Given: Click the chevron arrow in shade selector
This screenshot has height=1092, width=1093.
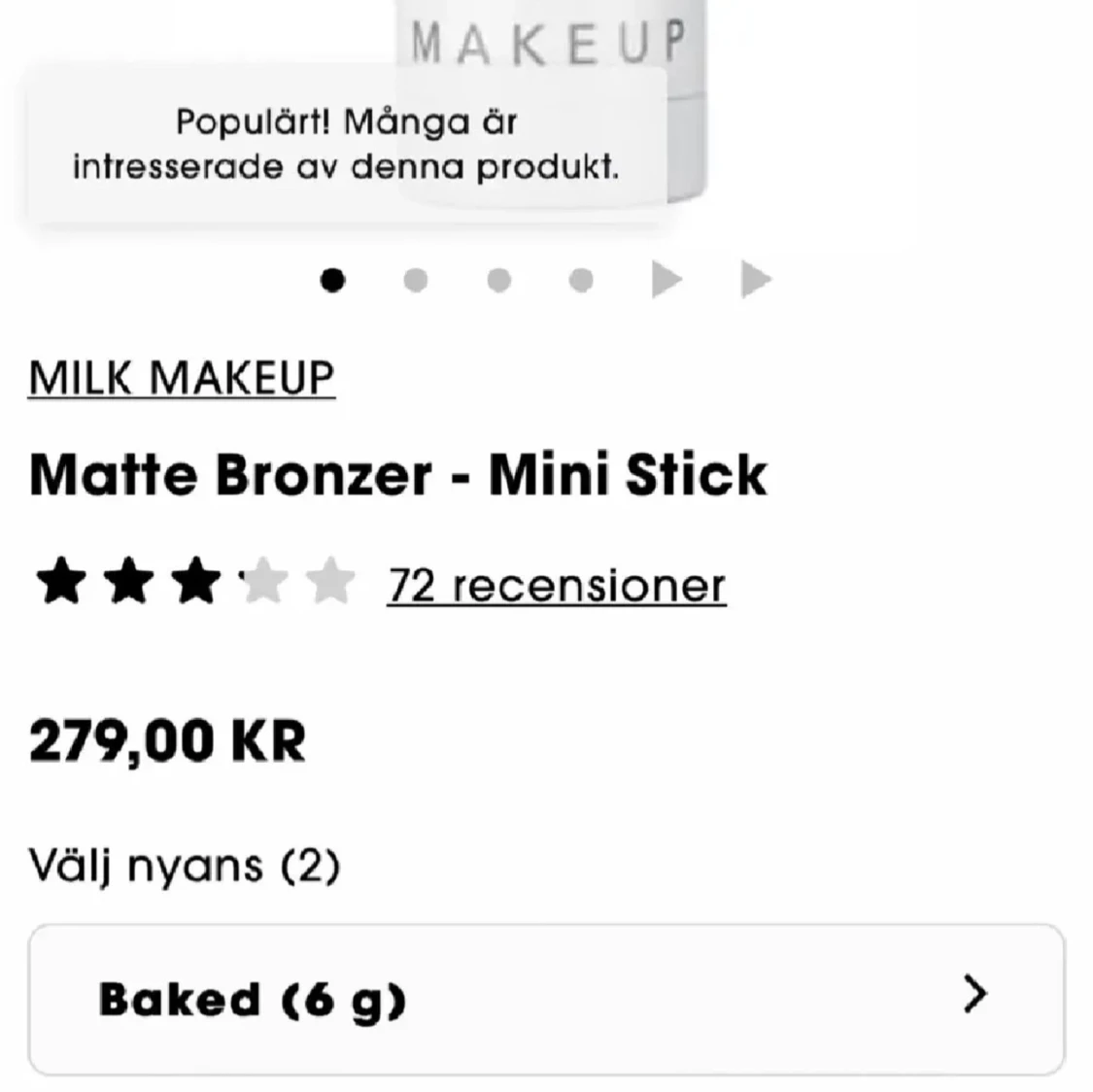Looking at the screenshot, I should coord(975,994).
